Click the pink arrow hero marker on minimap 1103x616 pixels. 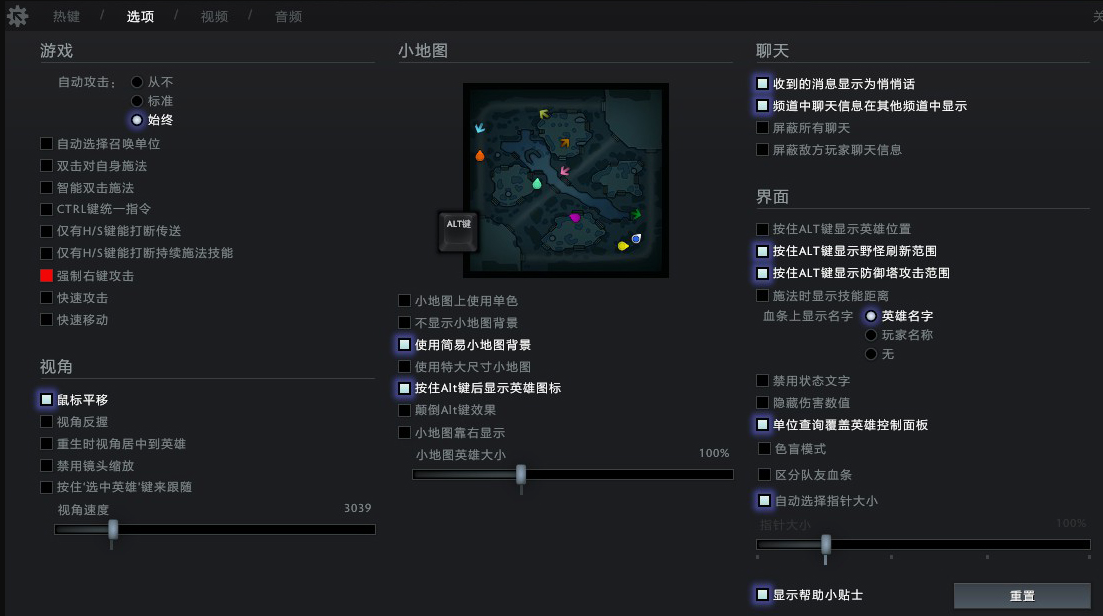tap(564, 171)
